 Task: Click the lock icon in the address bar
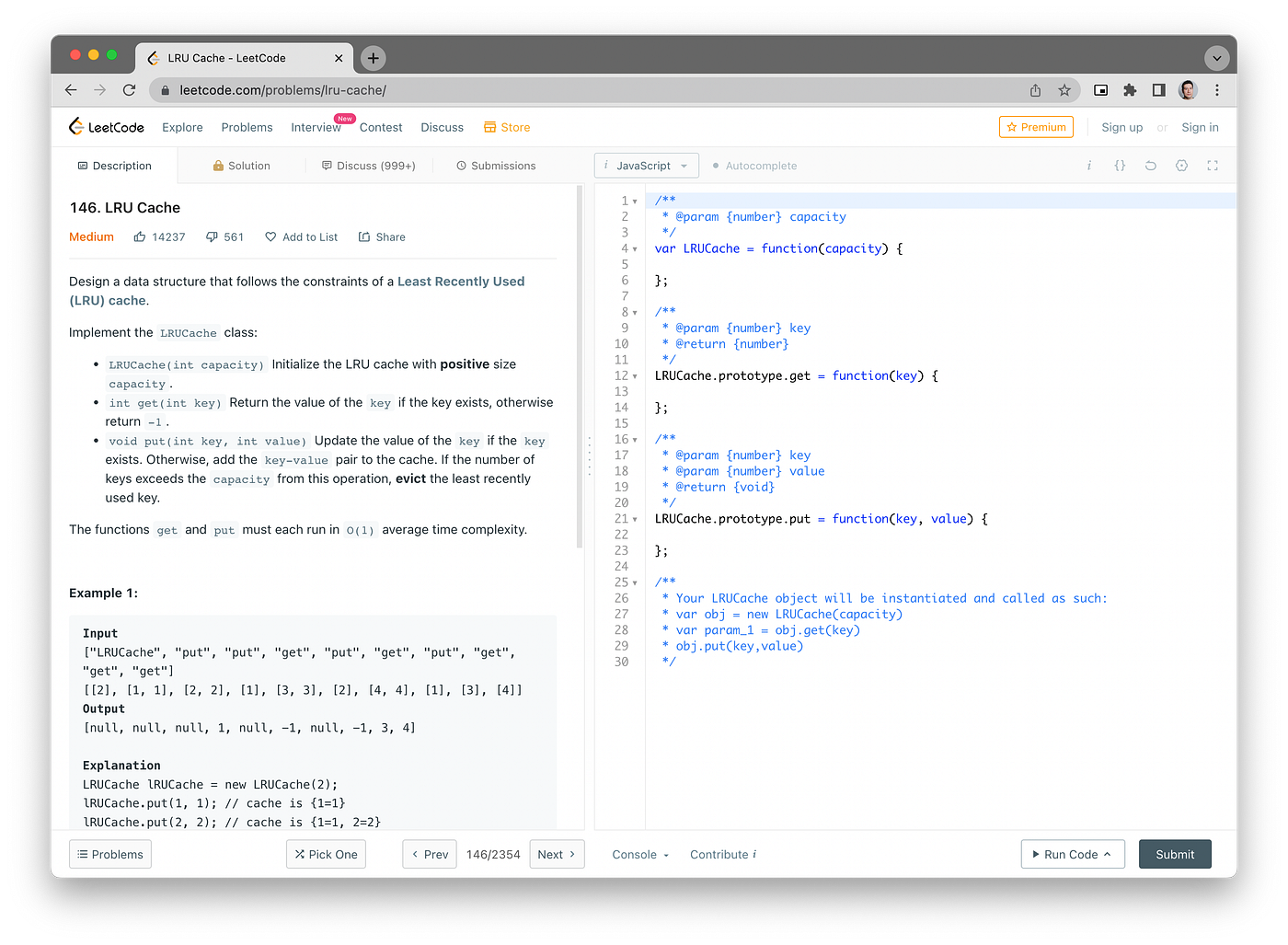tap(166, 90)
